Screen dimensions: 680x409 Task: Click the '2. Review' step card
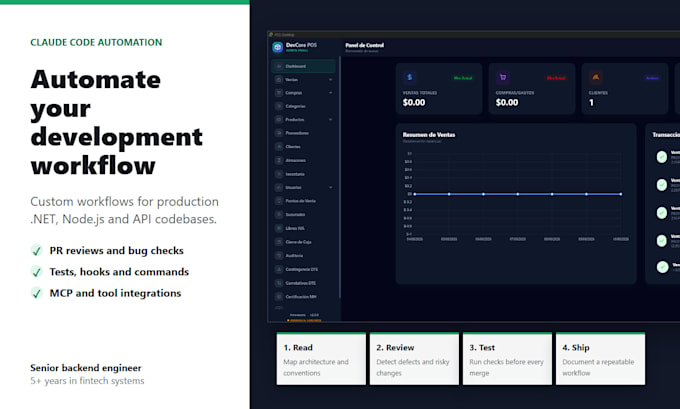pyautogui.click(x=414, y=359)
